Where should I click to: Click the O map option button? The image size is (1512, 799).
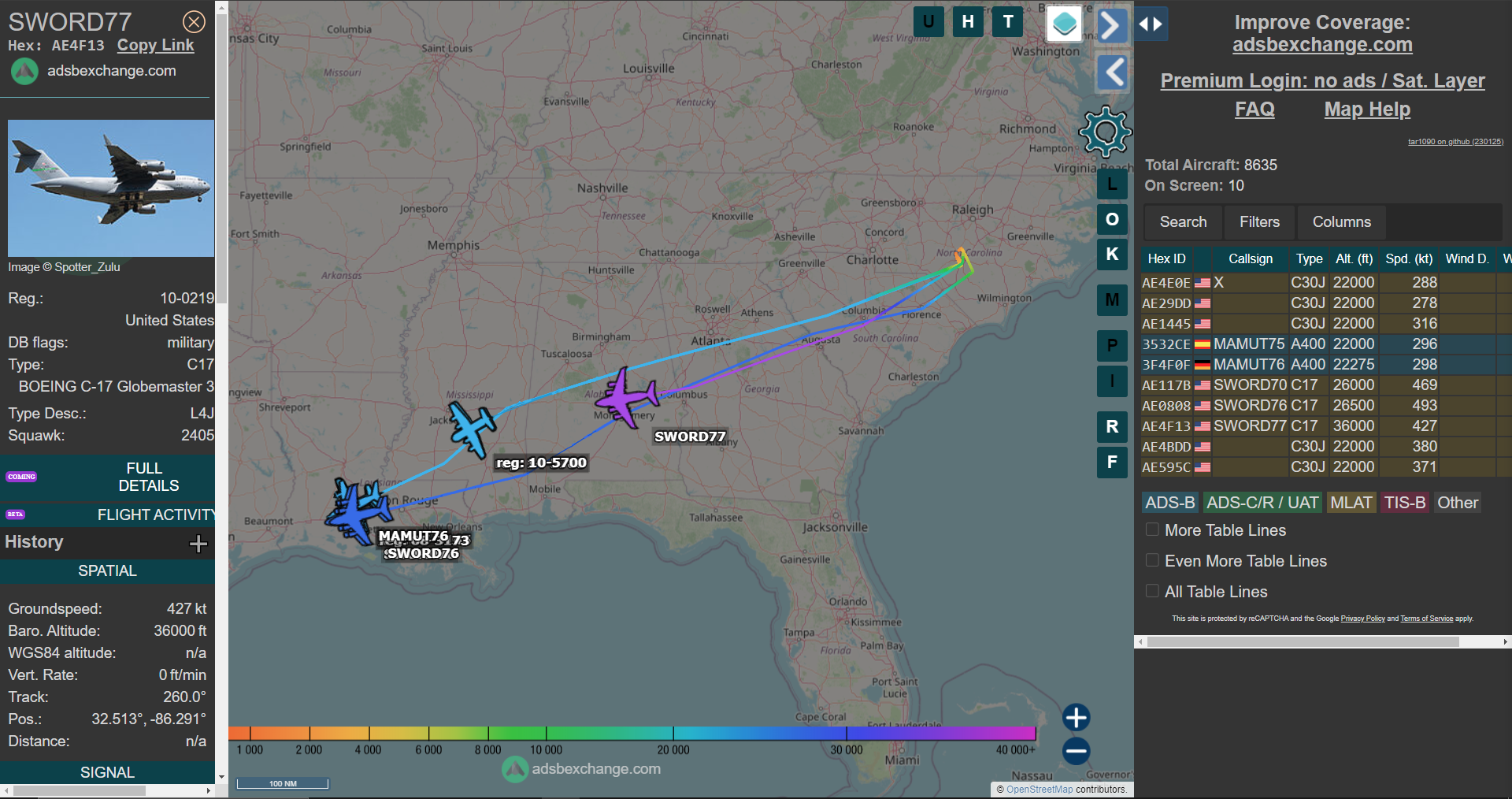[x=1112, y=219]
